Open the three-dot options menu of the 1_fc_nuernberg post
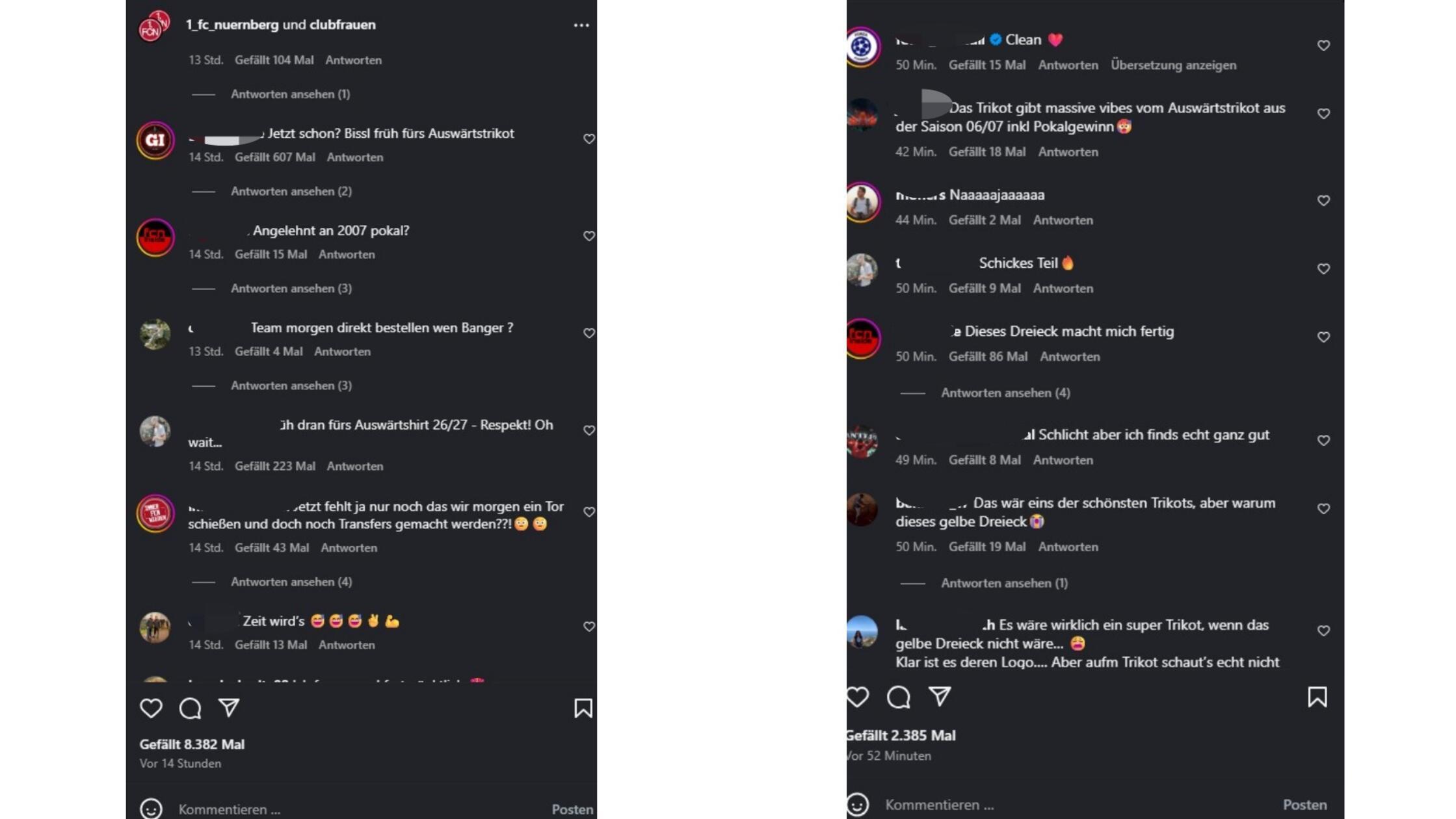 click(581, 25)
